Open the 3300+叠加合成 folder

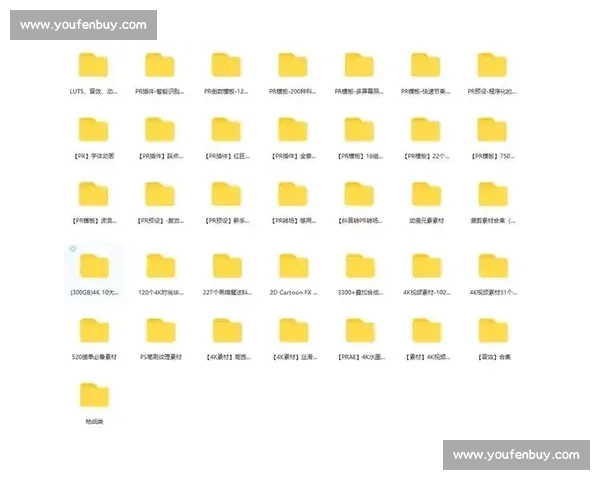point(360,266)
